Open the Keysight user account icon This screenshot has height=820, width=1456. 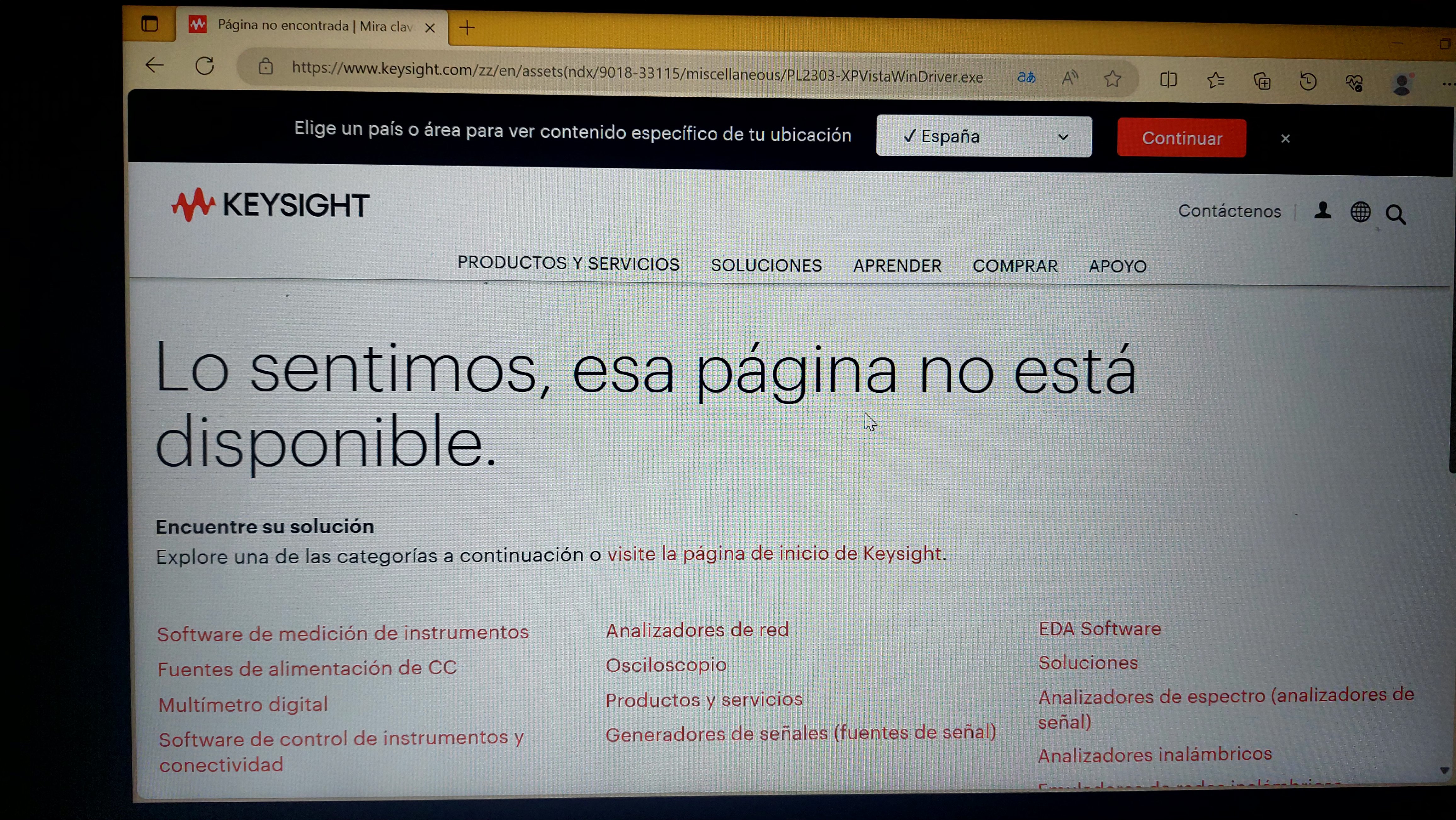click(x=1322, y=211)
